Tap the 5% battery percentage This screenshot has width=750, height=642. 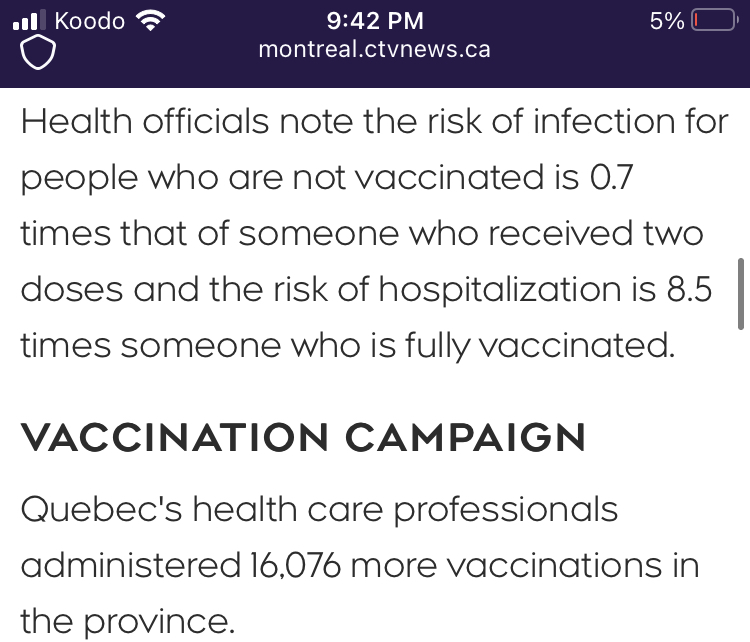[667, 21]
